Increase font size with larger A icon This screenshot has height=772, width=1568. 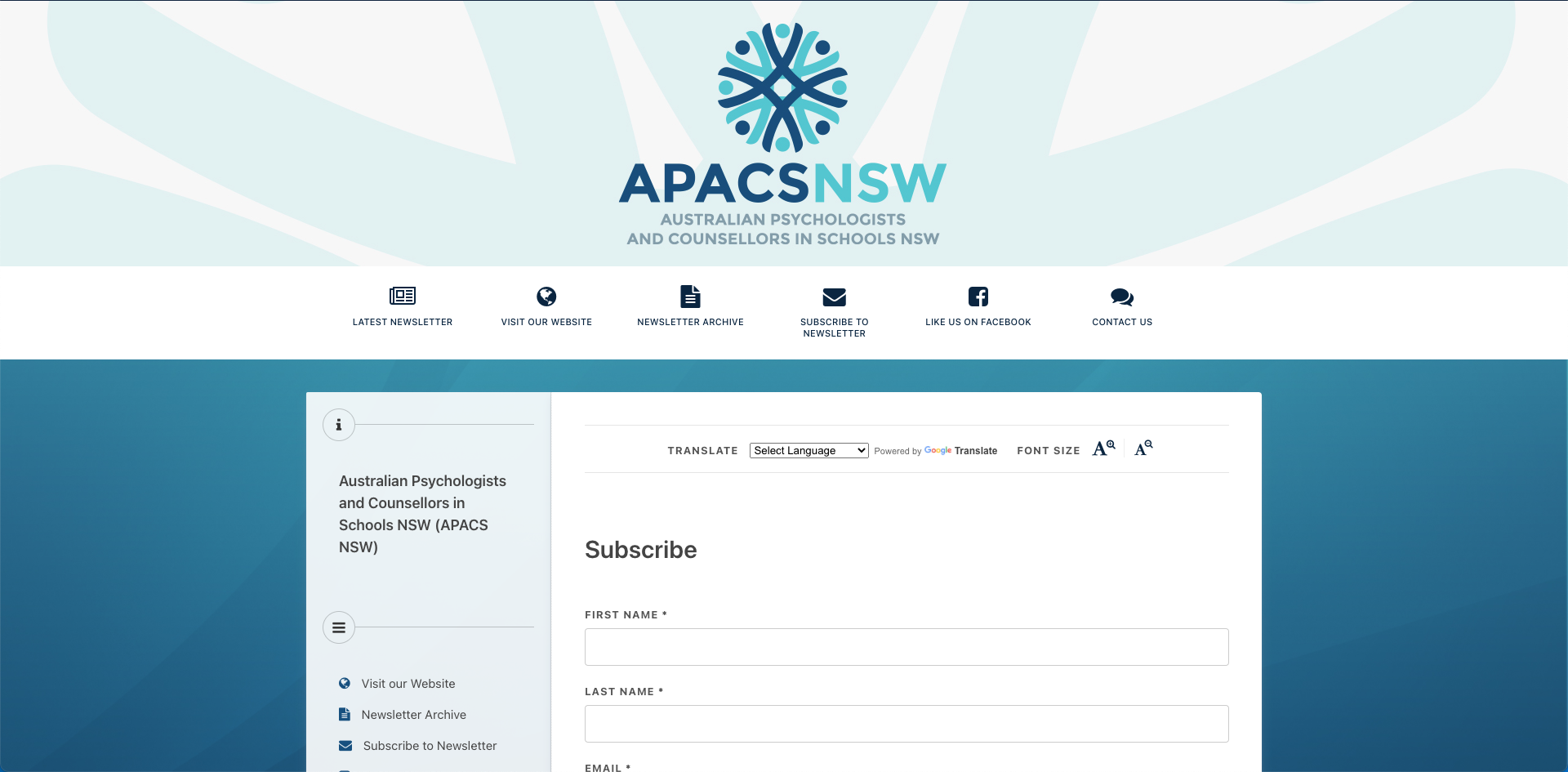click(1104, 448)
